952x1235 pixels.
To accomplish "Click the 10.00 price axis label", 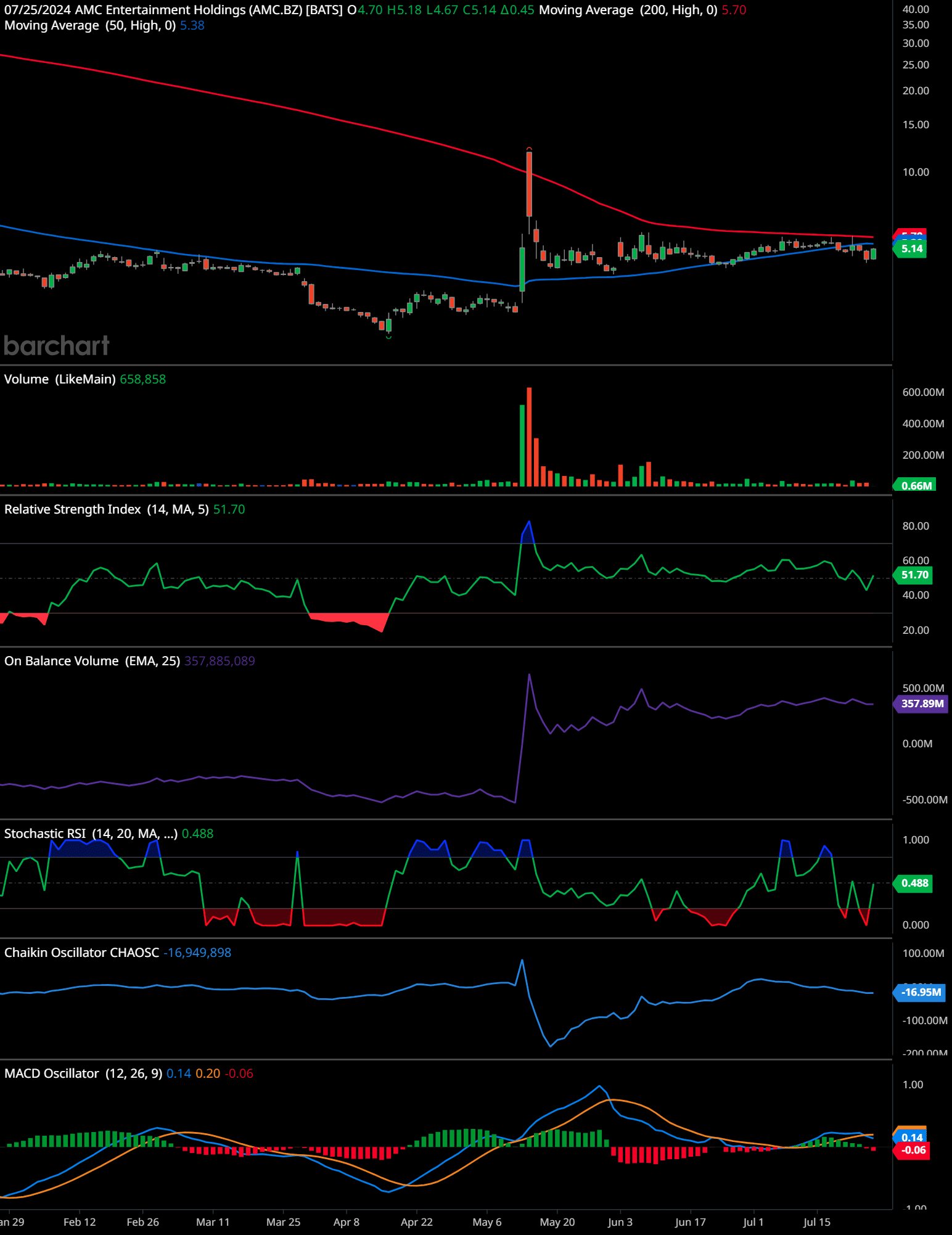I will pos(916,172).
